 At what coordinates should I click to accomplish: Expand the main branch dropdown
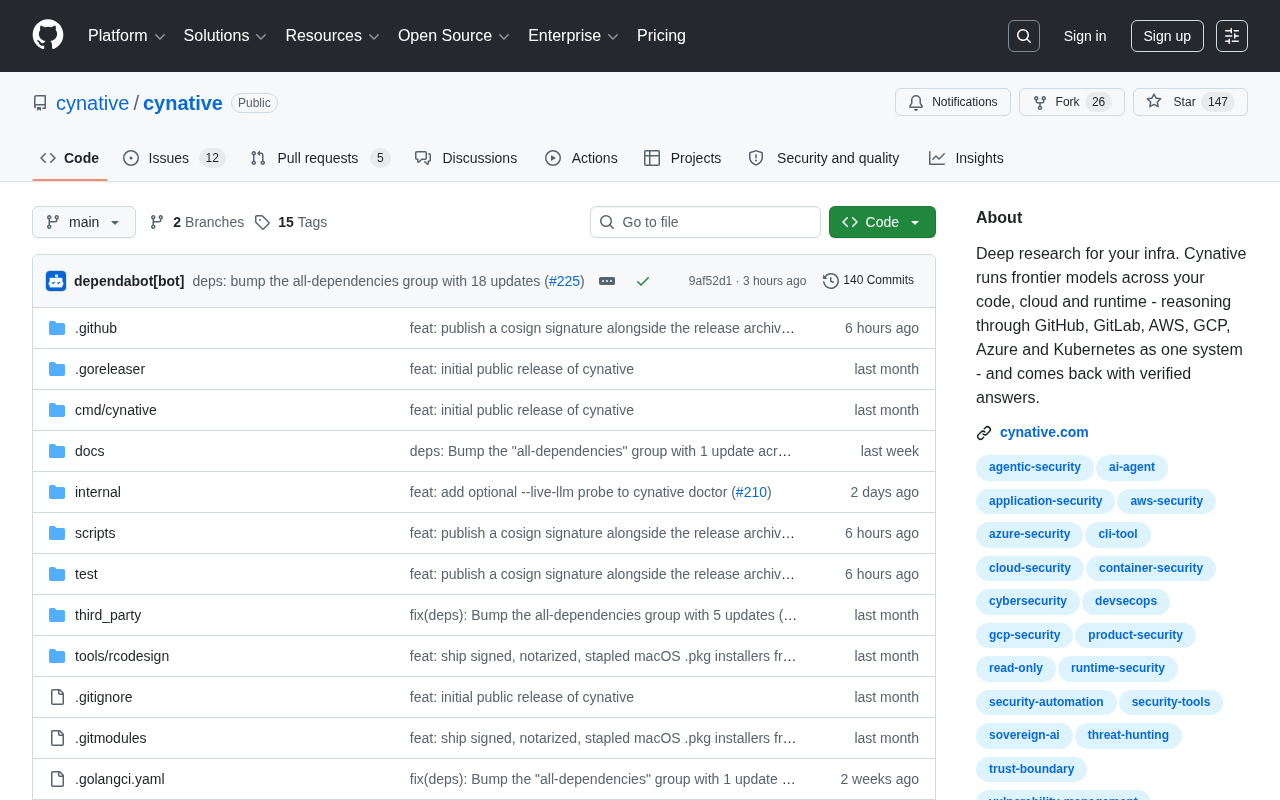click(x=84, y=222)
